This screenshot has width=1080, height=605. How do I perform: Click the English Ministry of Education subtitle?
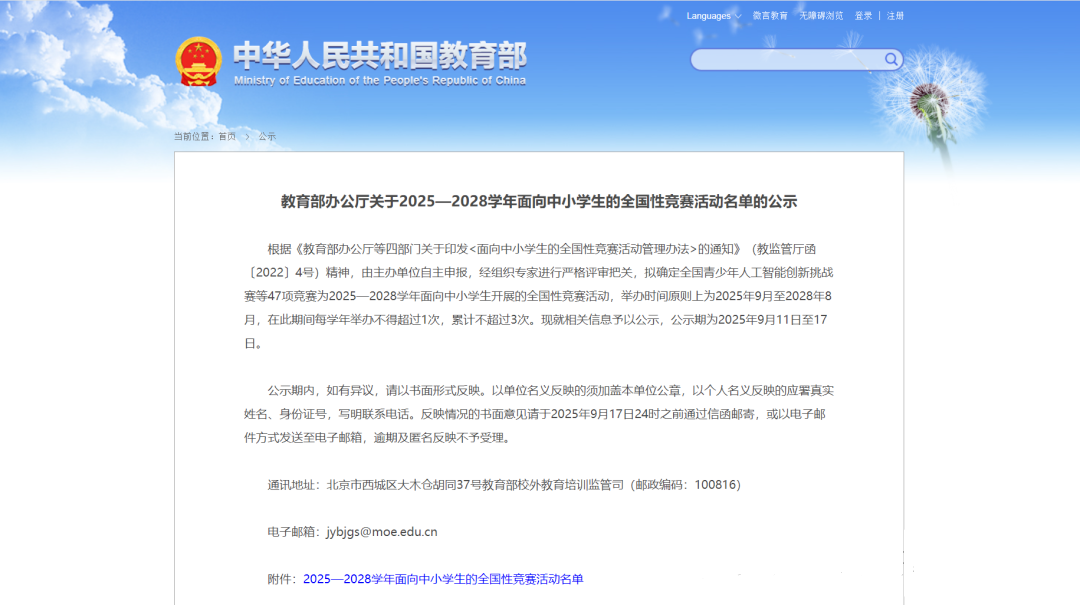pyautogui.click(x=379, y=81)
